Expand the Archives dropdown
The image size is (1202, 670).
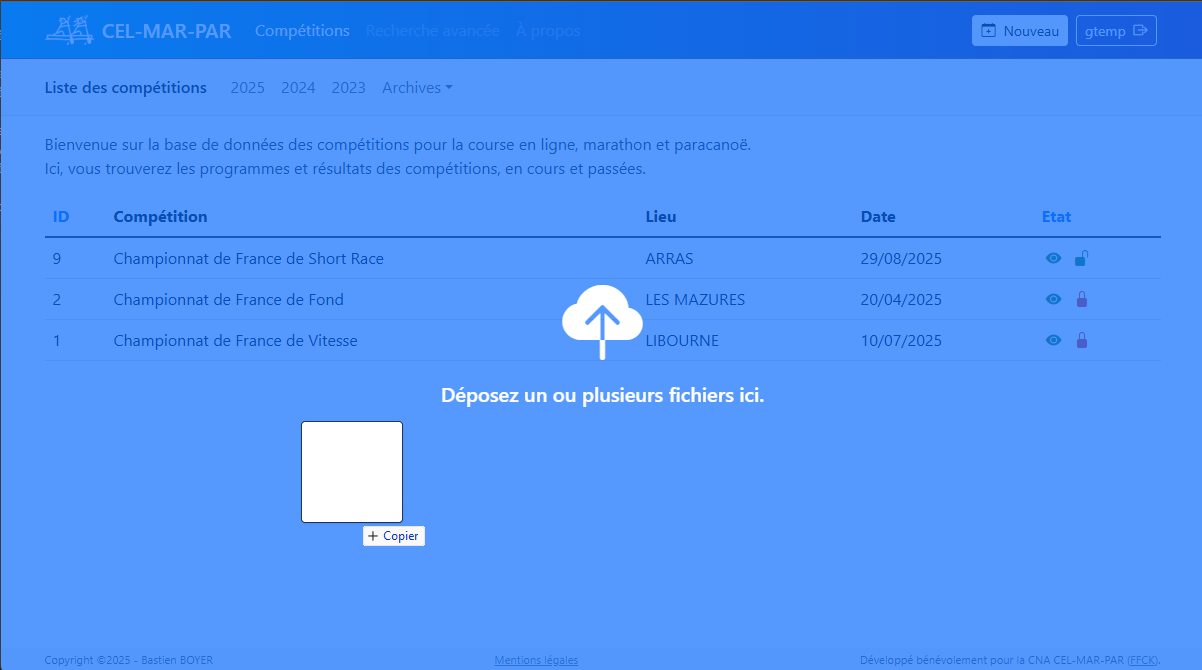tap(417, 88)
